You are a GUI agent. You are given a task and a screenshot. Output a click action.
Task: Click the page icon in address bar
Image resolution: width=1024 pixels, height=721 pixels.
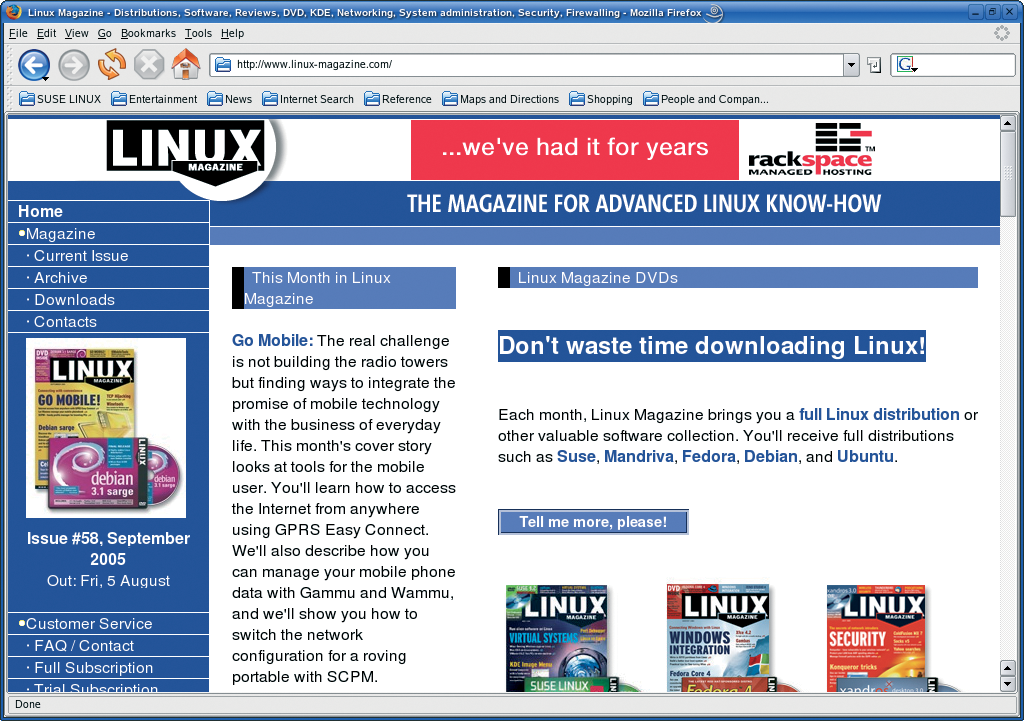pos(223,65)
